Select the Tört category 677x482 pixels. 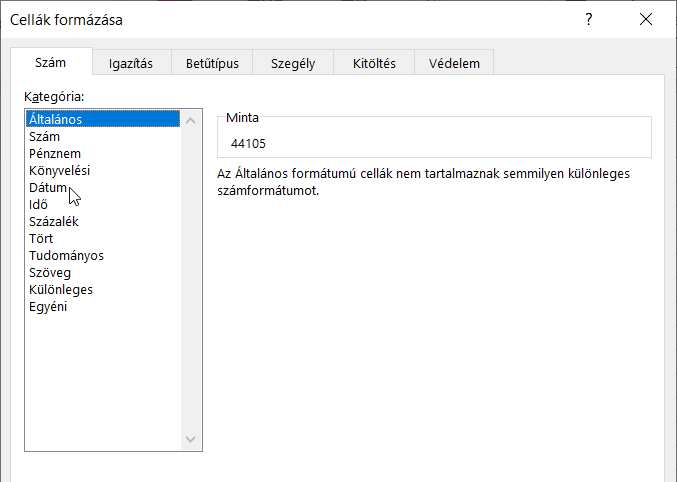pyautogui.click(x=42, y=239)
